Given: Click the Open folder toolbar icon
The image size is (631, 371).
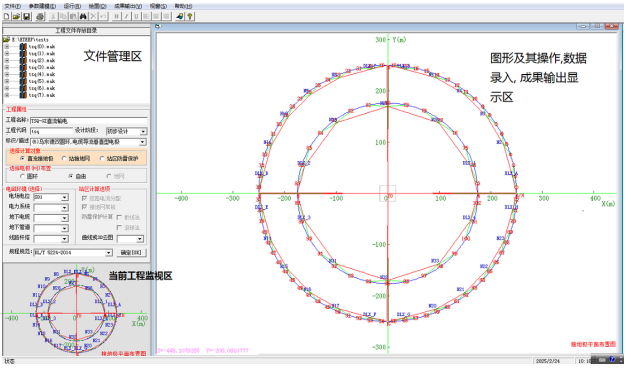Looking at the screenshot, I should point(16,16).
